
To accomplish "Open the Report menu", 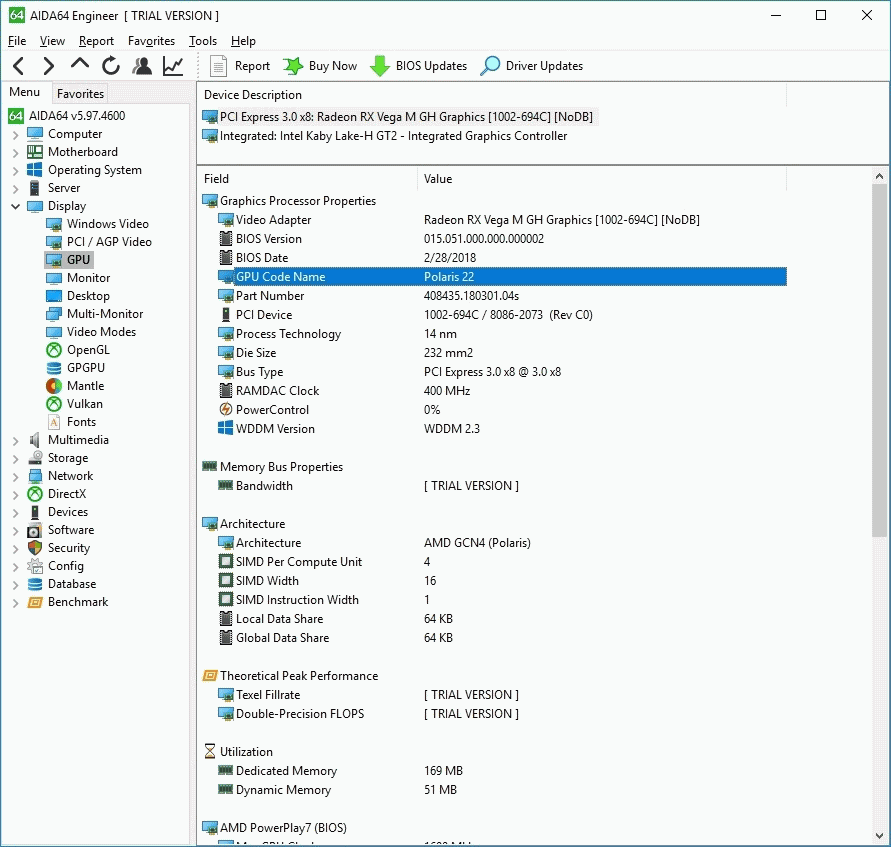I will click(96, 41).
